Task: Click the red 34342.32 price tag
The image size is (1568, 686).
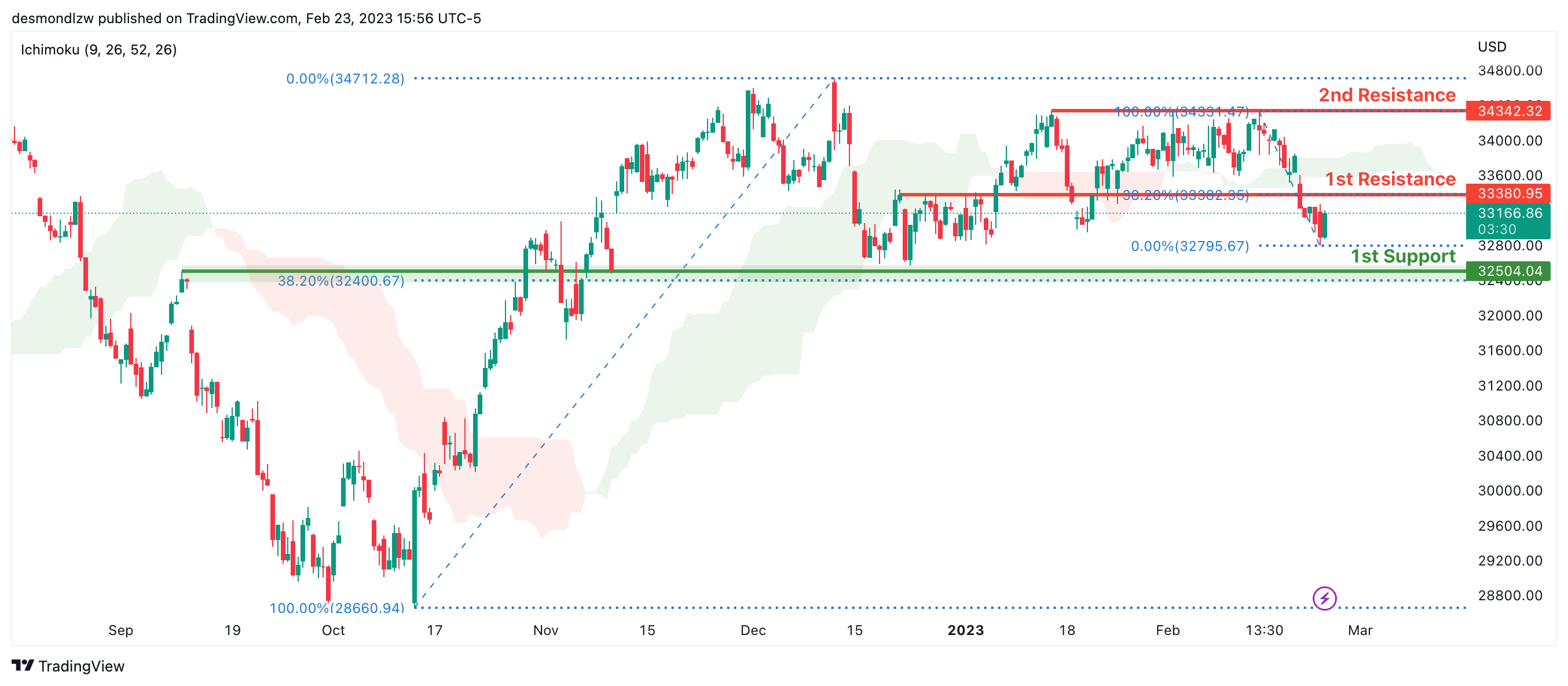Action: (1509, 111)
